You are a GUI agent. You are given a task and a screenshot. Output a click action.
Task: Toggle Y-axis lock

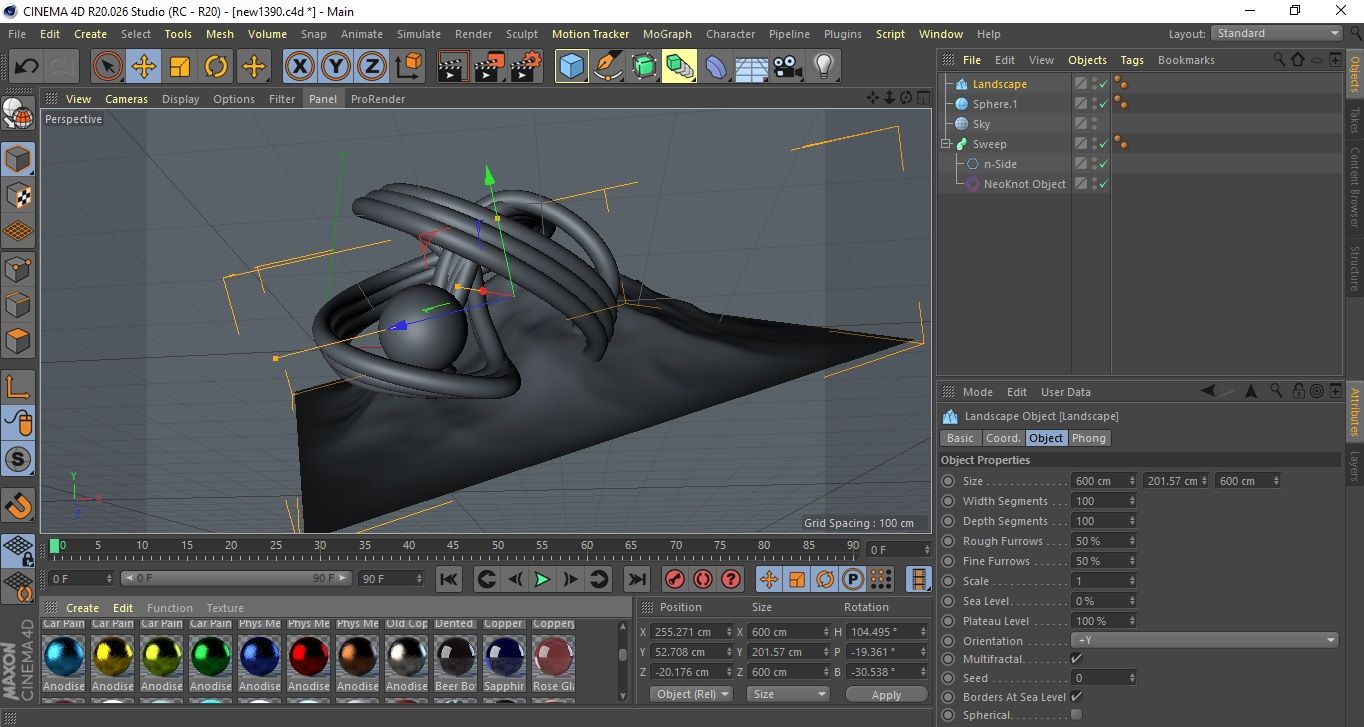335,67
